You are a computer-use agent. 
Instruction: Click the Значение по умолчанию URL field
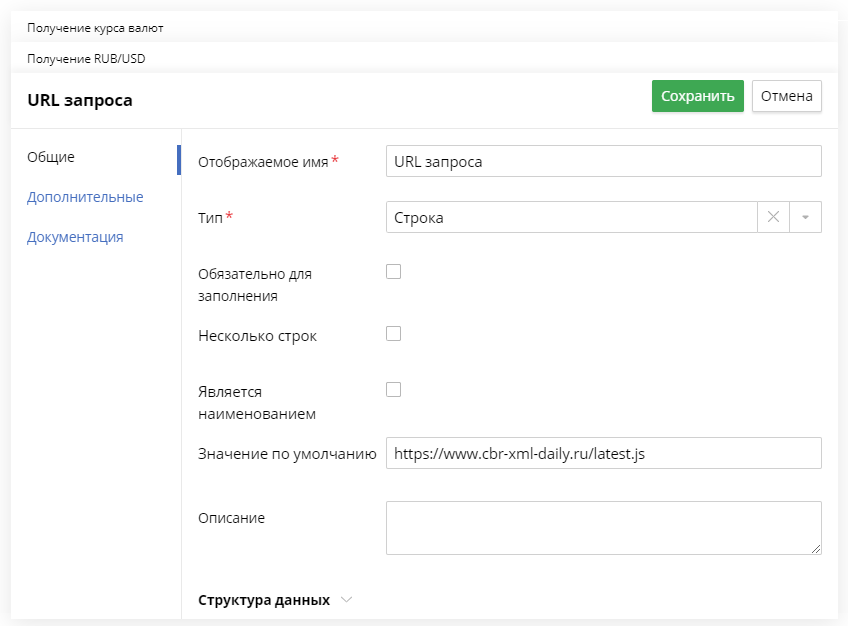[604, 453]
